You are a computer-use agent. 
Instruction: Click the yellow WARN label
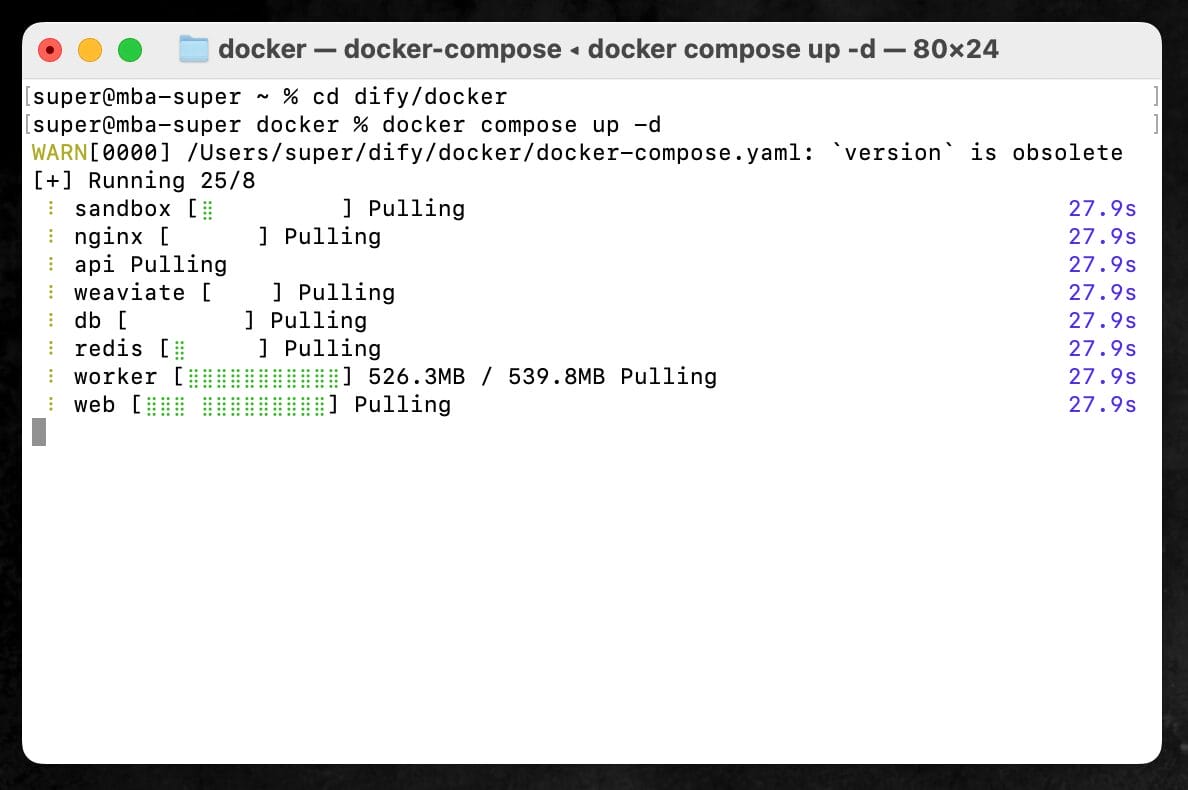(x=59, y=153)
